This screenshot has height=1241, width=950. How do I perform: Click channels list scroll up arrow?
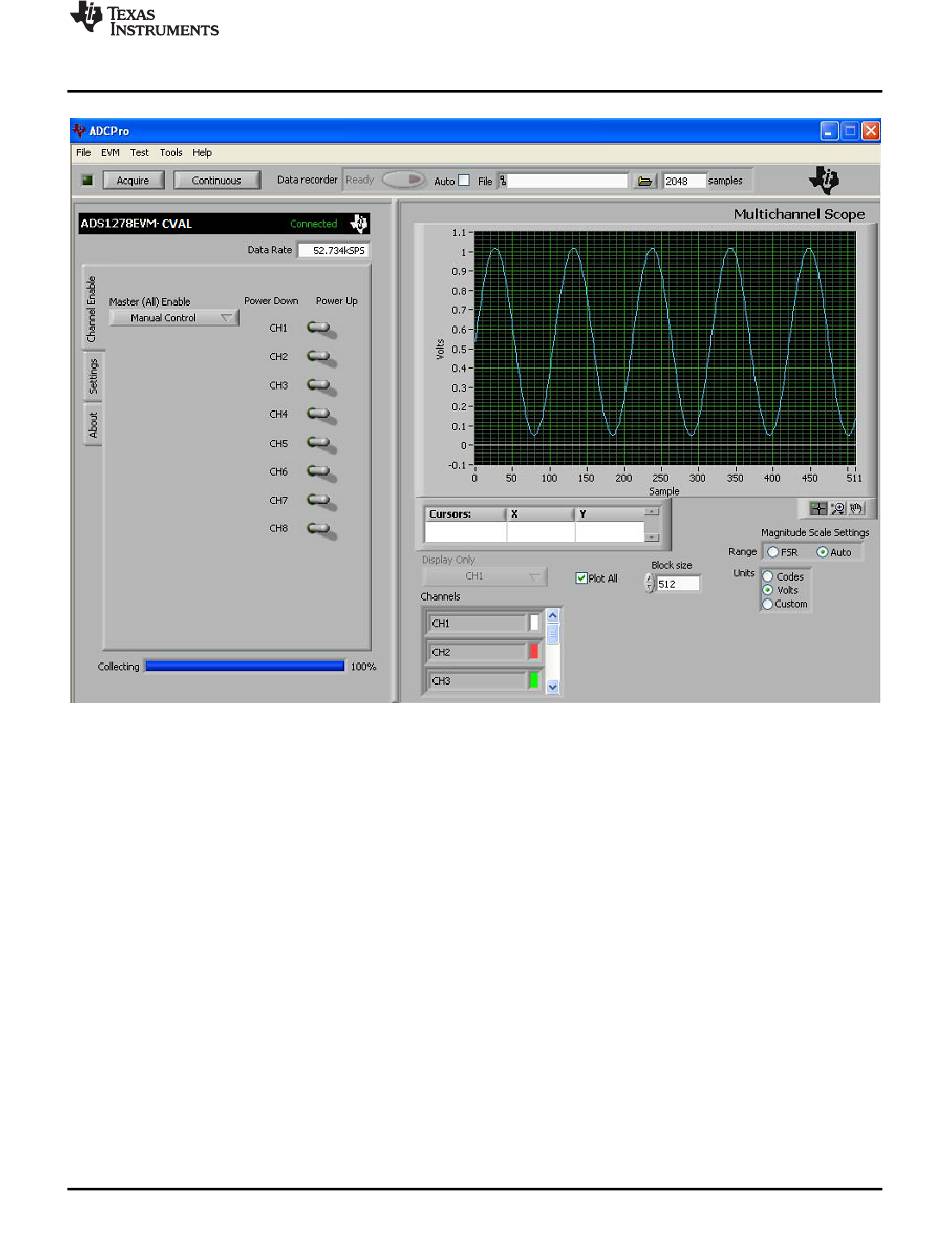(x=553, y=615)
